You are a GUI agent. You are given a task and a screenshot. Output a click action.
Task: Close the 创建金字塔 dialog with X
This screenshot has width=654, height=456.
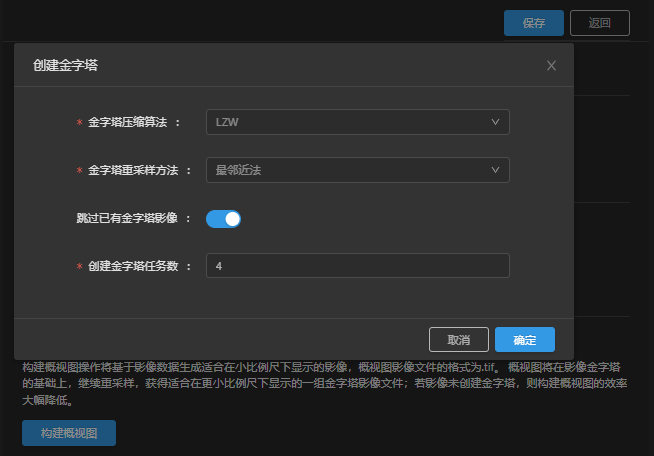coord(551,66)
